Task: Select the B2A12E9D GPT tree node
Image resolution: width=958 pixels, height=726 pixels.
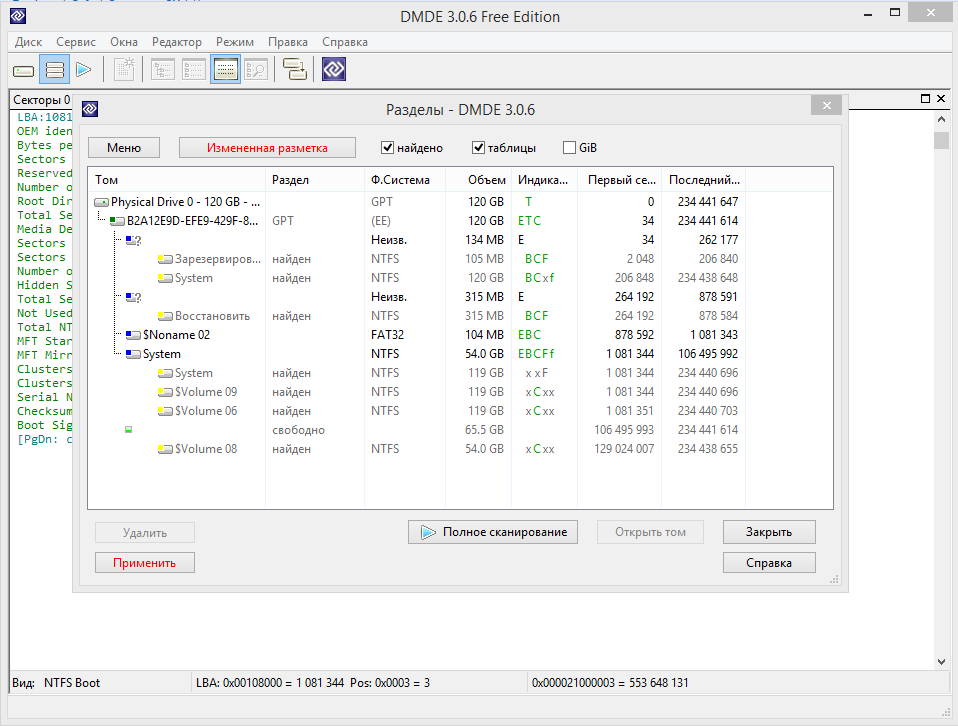Action: click(x=191, y=221)
